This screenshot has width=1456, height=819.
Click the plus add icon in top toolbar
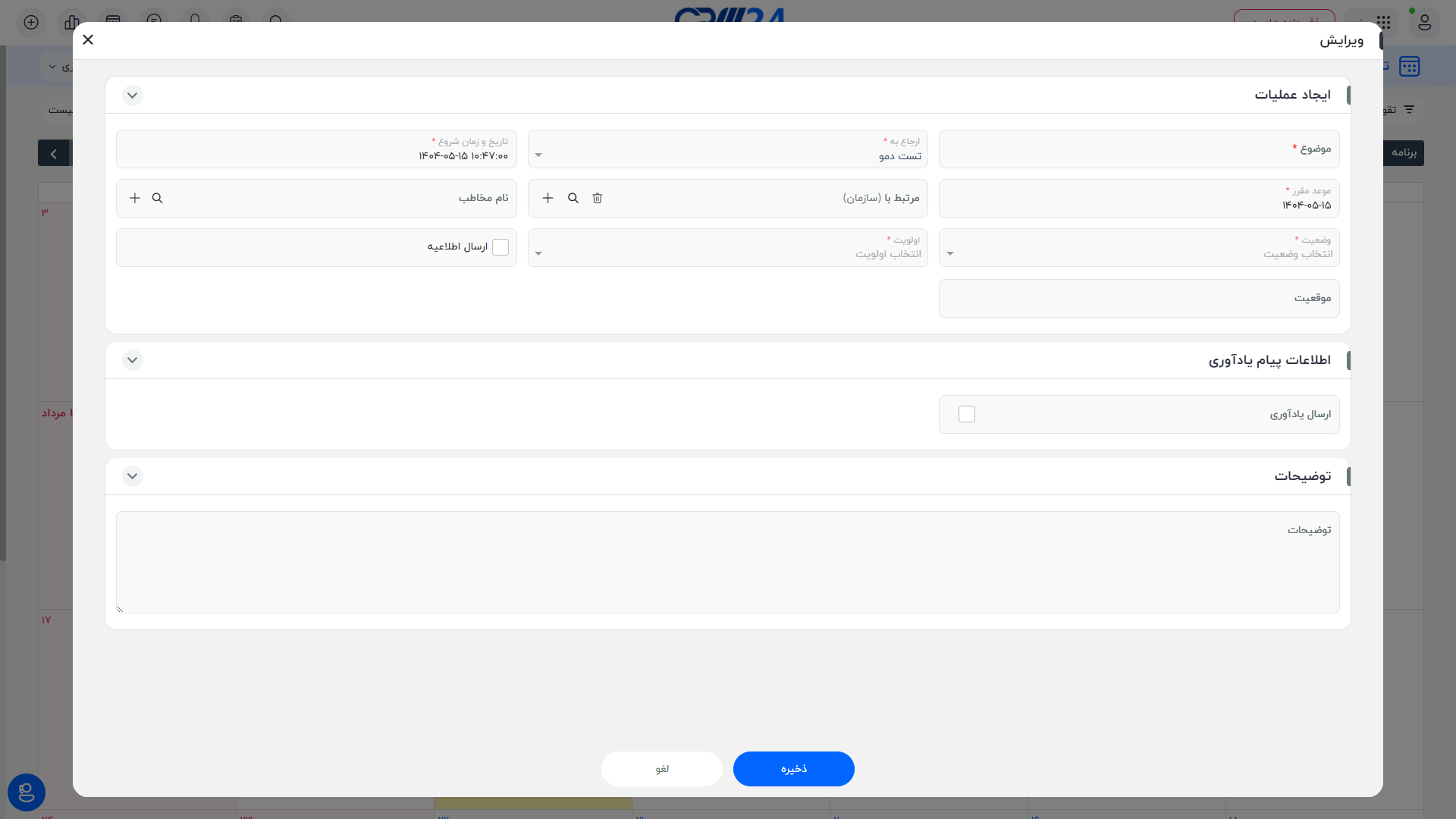coord(31,23)
